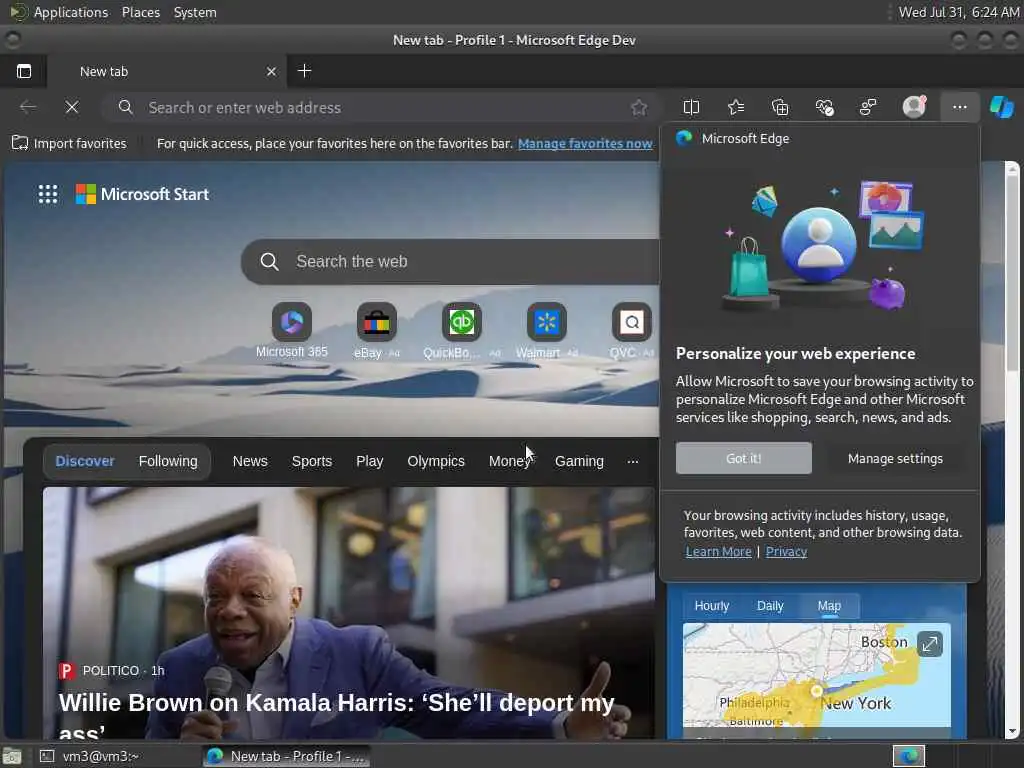
Task: Open split screen view
Action: pyautogui.click(x=691, y=107)
